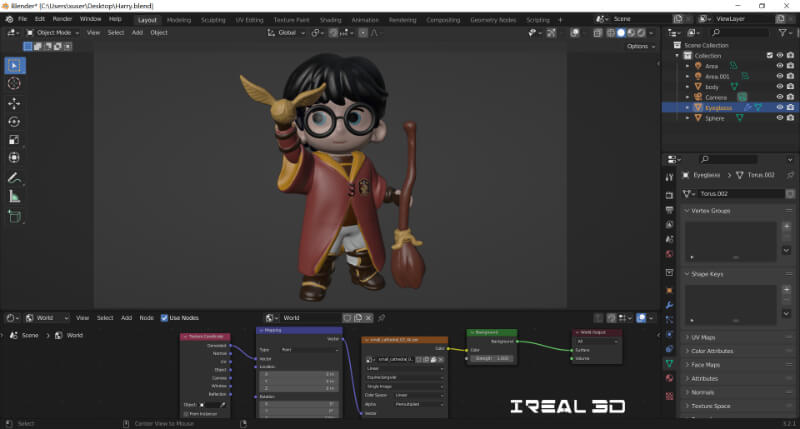800x429 pixels.
Task: Open the Modifiers wrench properties tab
Action: tap(669, 305)
